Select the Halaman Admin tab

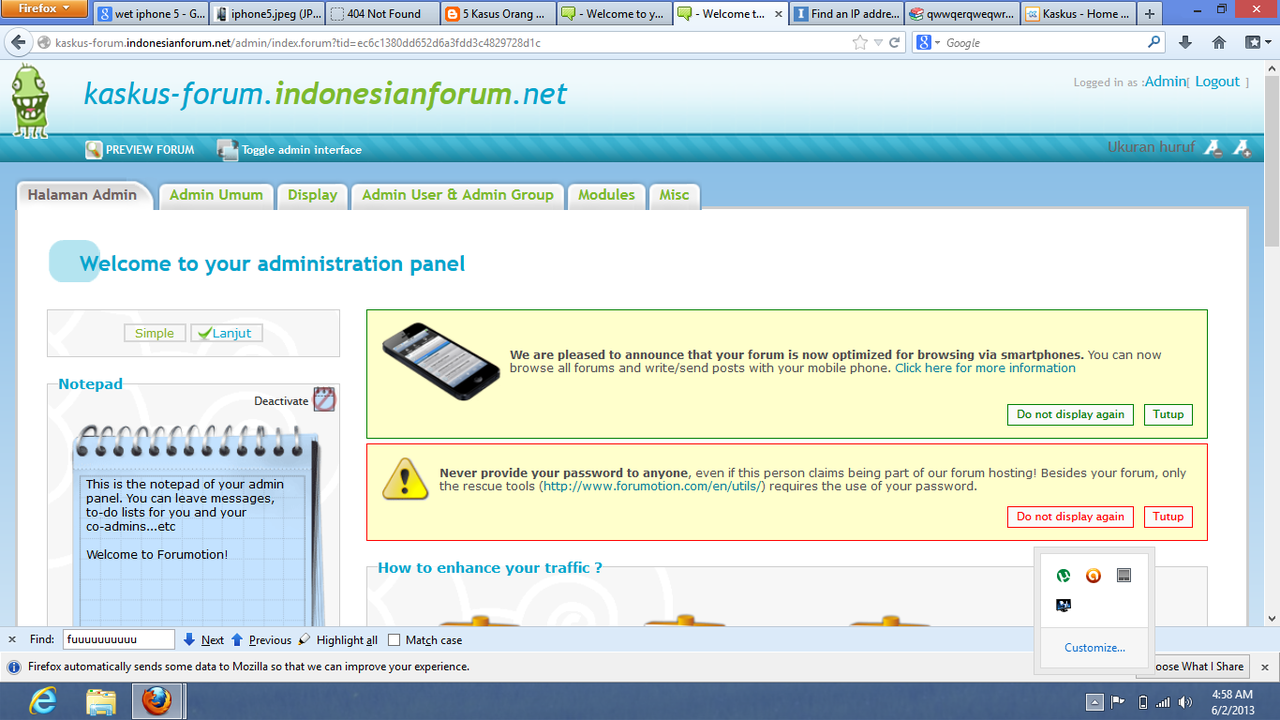click(x=84, y=195)
